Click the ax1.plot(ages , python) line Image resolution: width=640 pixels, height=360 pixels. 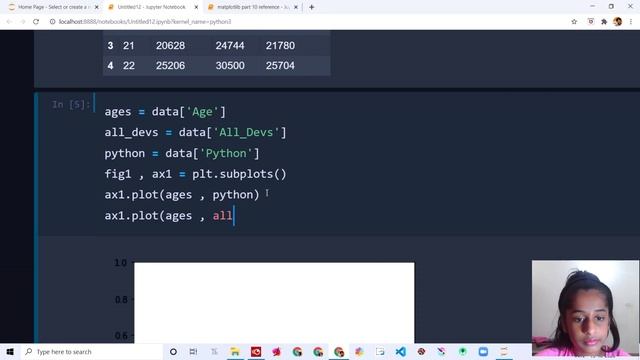[182, 195]
